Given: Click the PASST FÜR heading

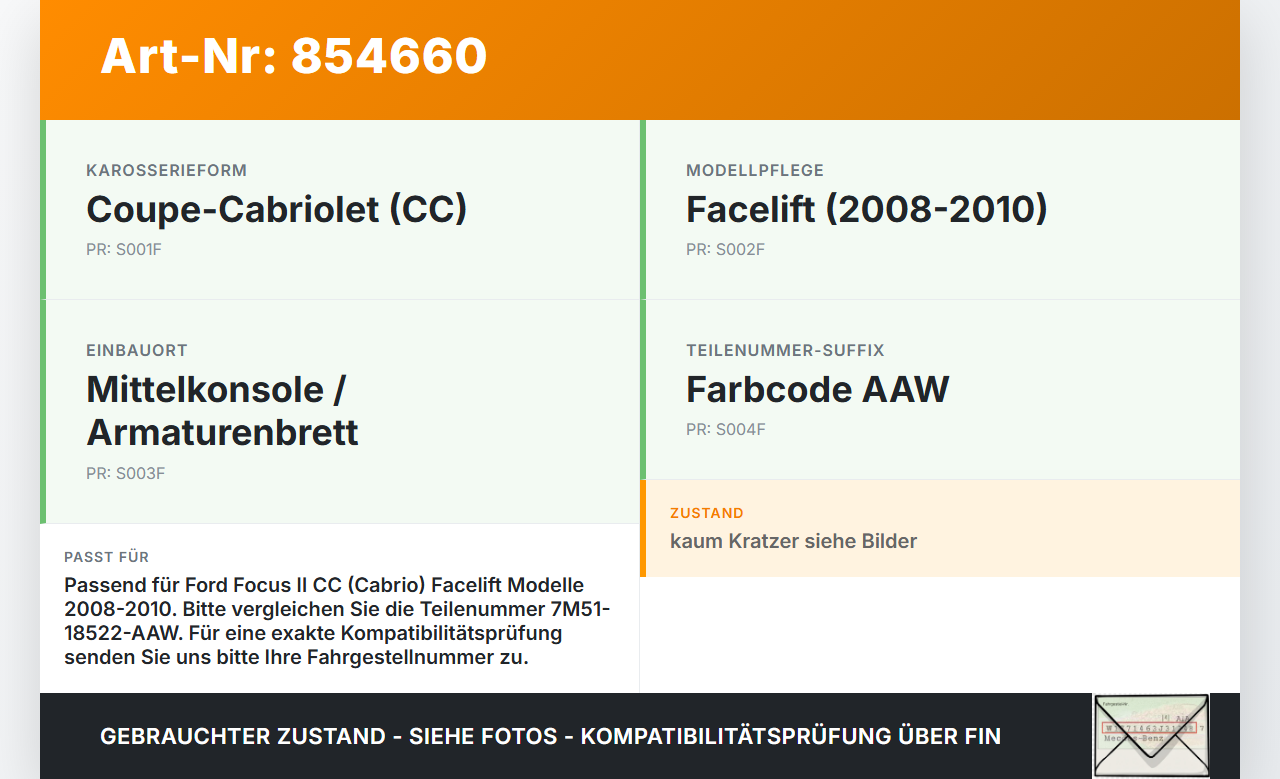Looking at the screenshot, I should (x=106, y=557).
